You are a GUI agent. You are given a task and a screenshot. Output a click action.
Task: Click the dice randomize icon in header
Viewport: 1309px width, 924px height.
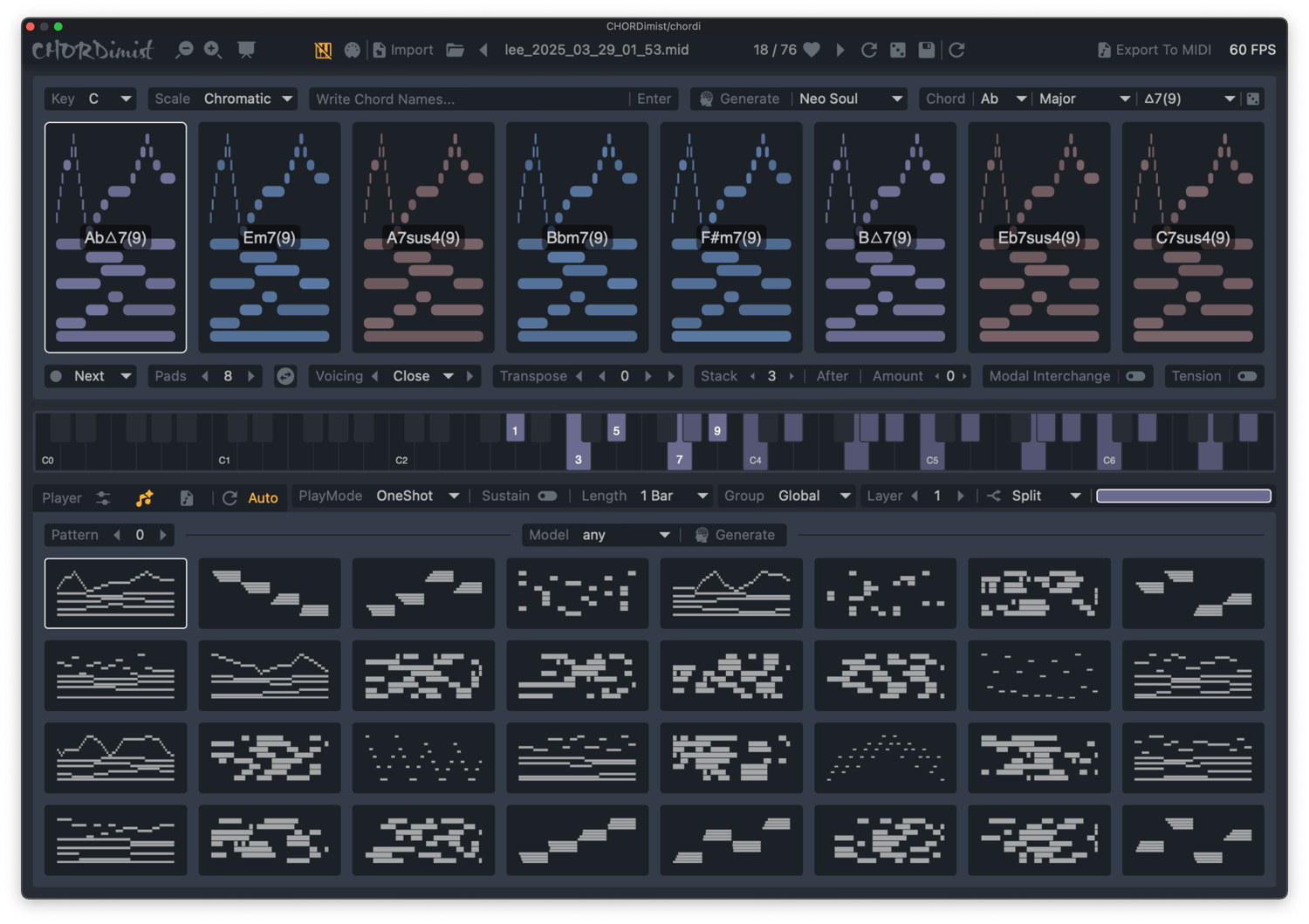tap(897, 50)
